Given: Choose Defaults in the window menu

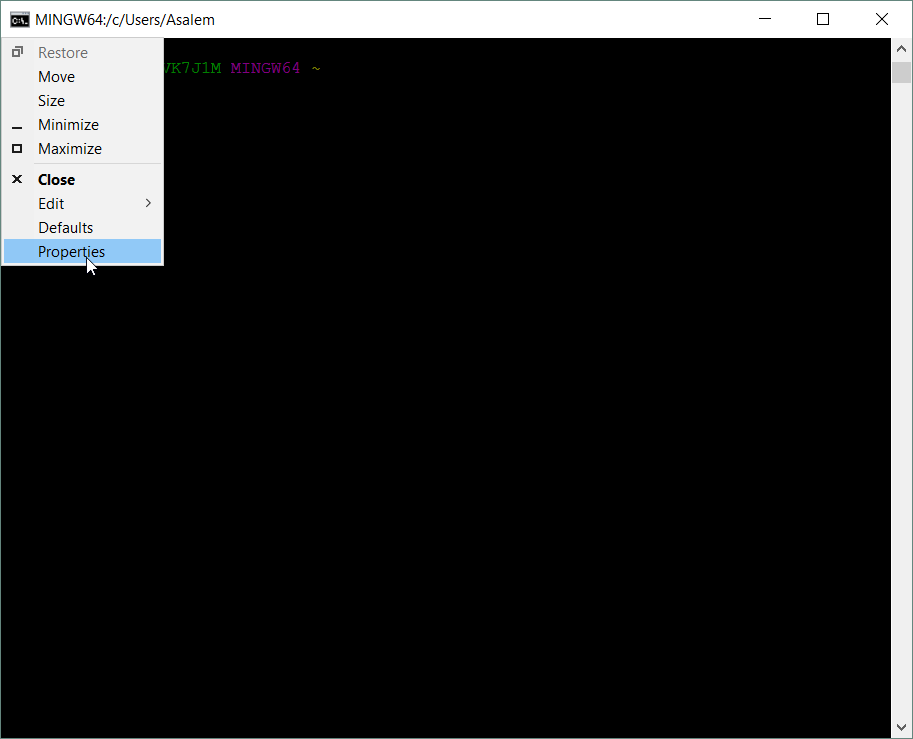Looking at the screenshot, I should 82,228.
